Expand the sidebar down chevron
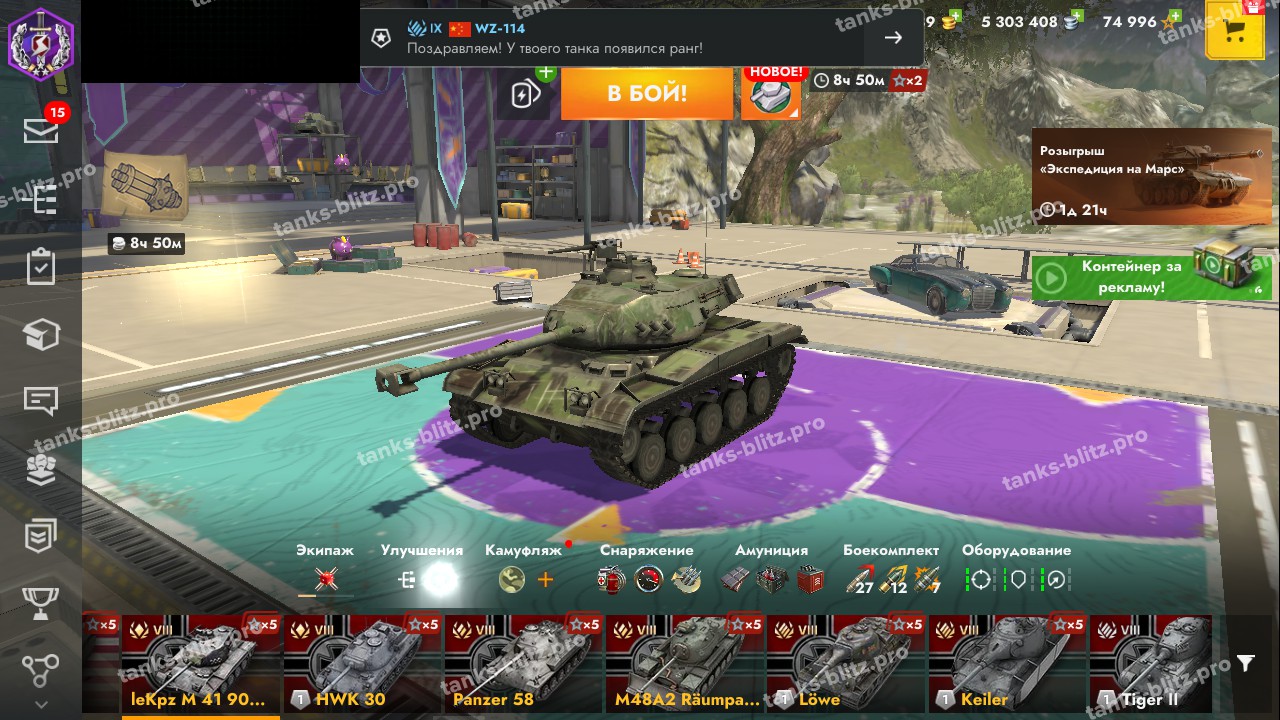 point(41,704)
